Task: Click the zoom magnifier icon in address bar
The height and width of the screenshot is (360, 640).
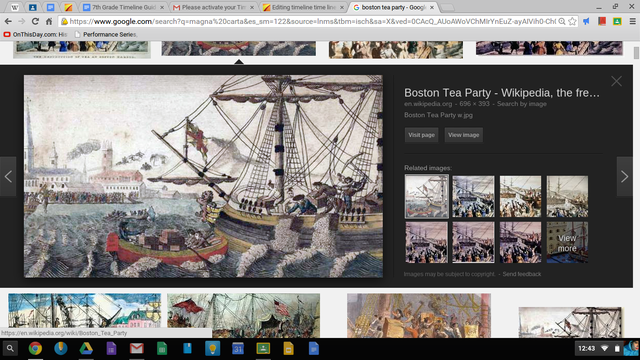Action: pos(562,21)
